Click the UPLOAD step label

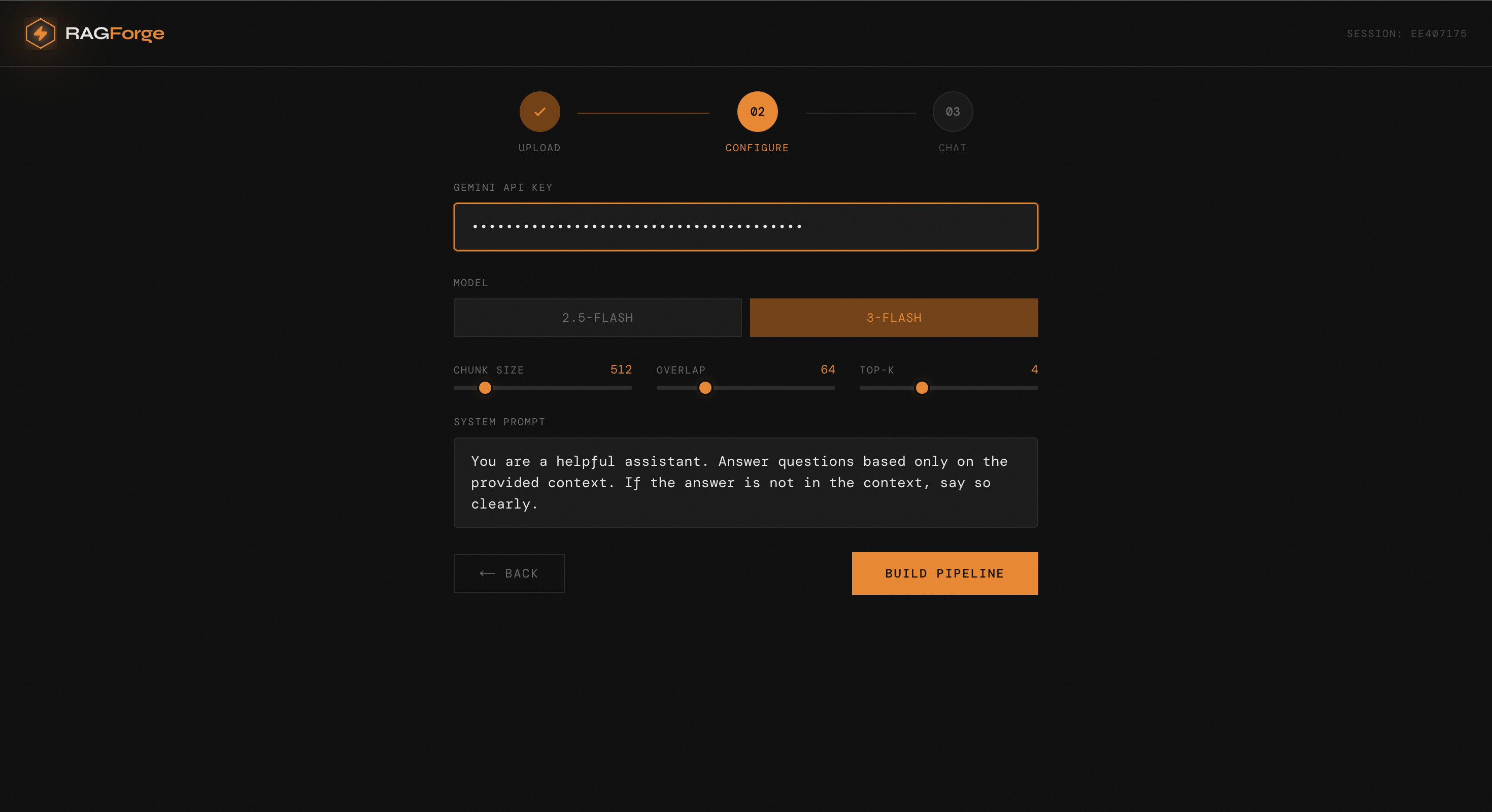(539, 148)
